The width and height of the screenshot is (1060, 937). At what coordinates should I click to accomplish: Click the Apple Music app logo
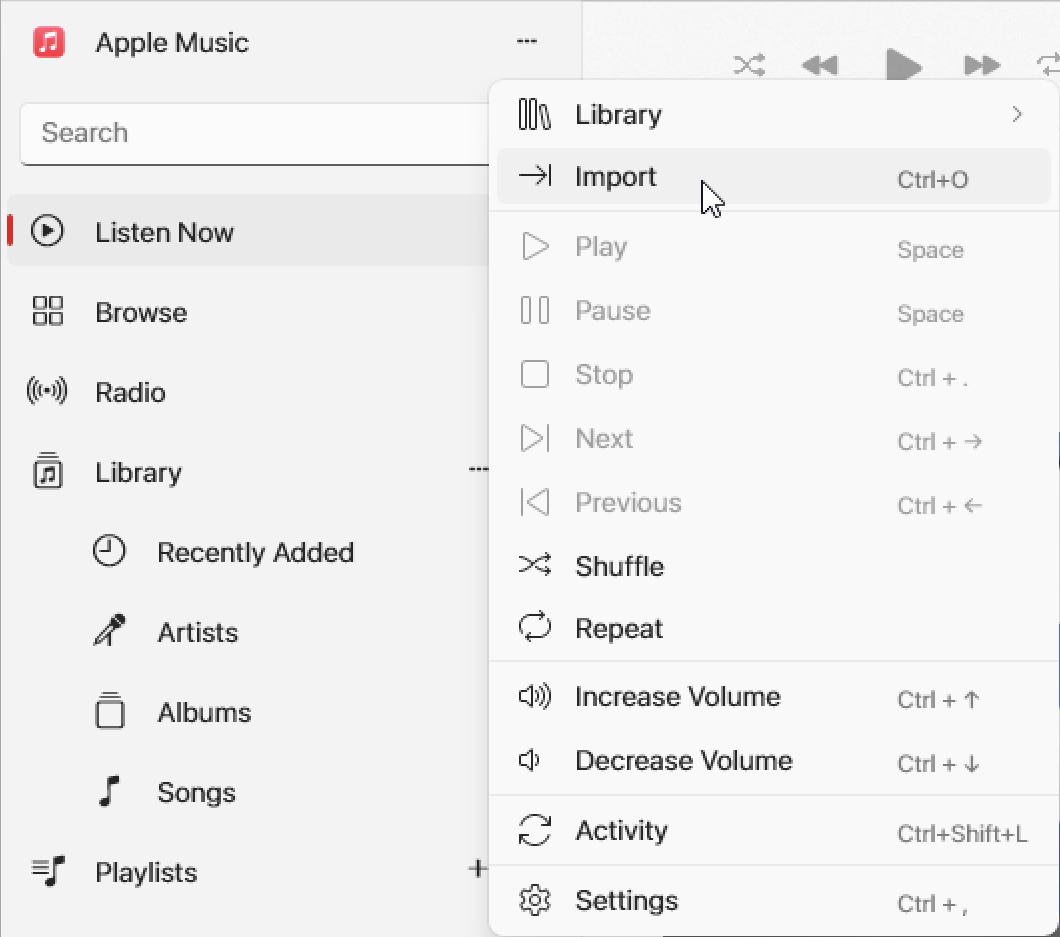[x=49, y=42]
